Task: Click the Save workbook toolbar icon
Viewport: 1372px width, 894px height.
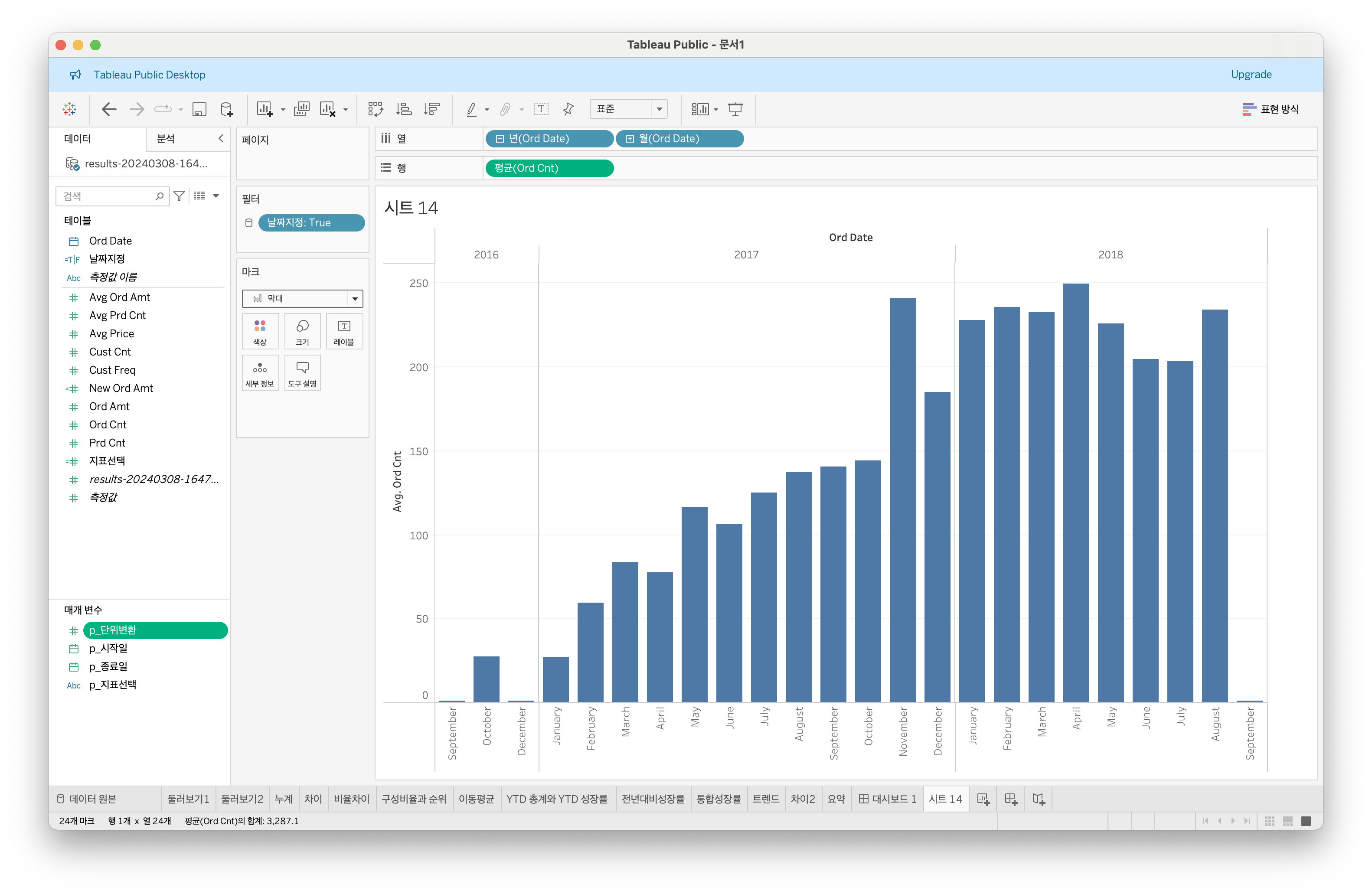Action: click(199, 109)
